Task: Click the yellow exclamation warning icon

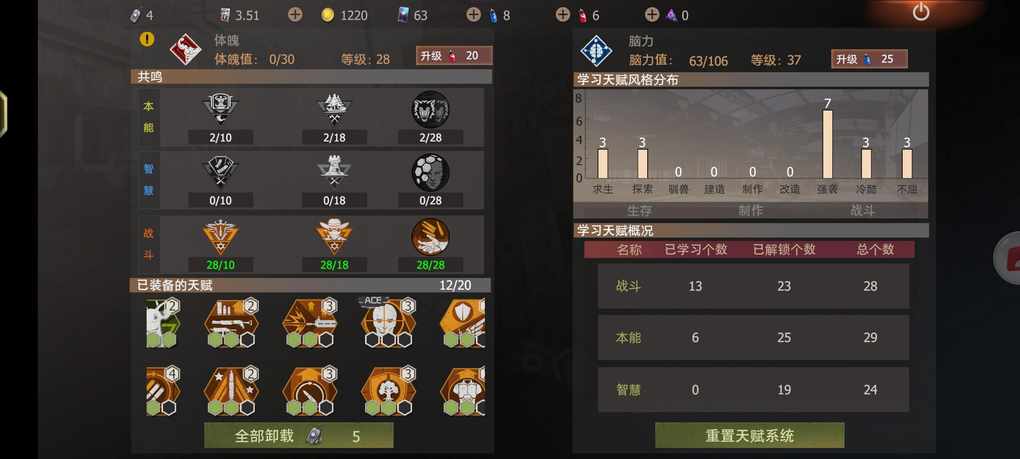Action: click(147, 39)
